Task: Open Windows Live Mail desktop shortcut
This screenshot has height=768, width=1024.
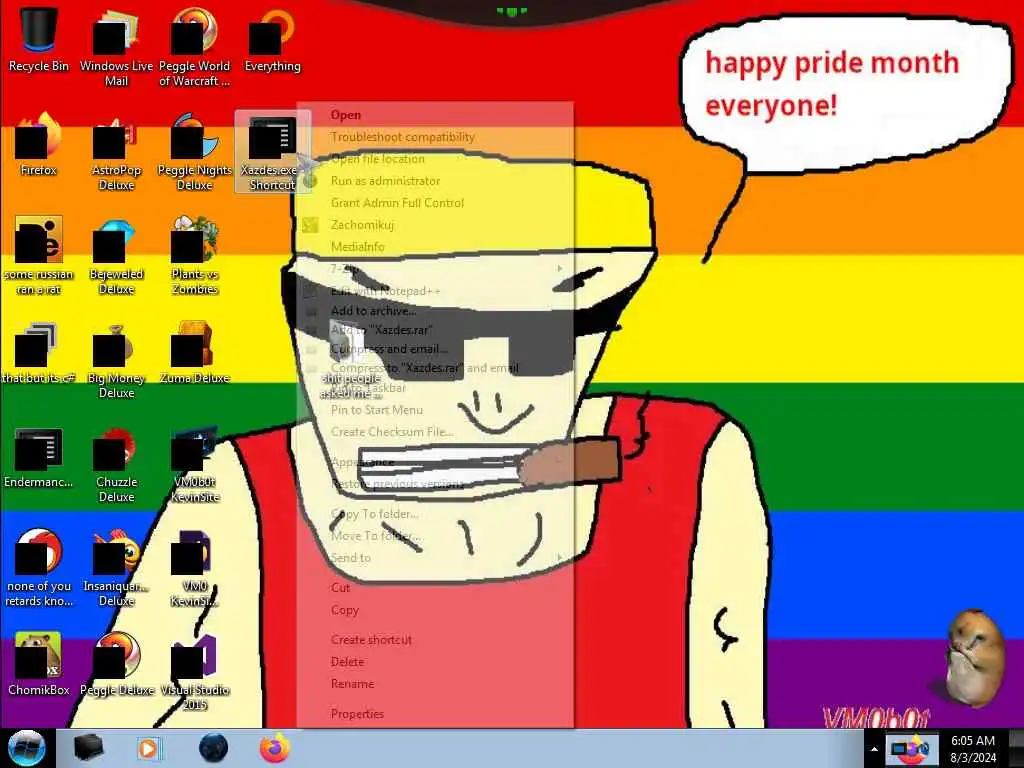Action: 116,46
